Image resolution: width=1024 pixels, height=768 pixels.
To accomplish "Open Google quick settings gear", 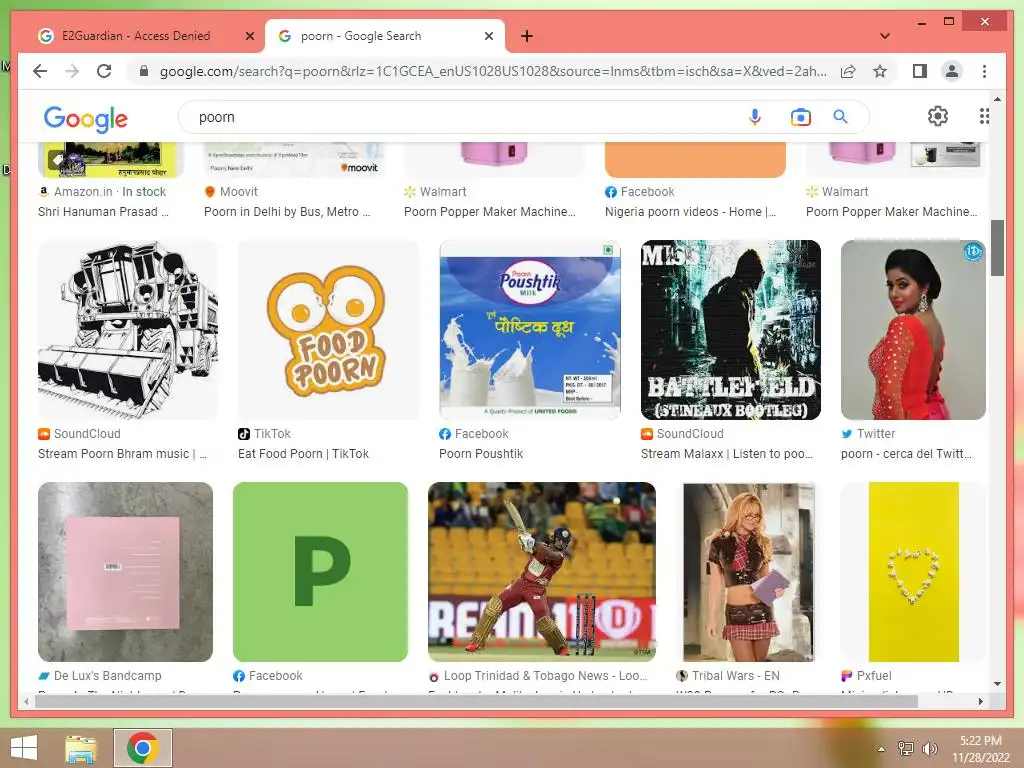I will coord(938,116).
